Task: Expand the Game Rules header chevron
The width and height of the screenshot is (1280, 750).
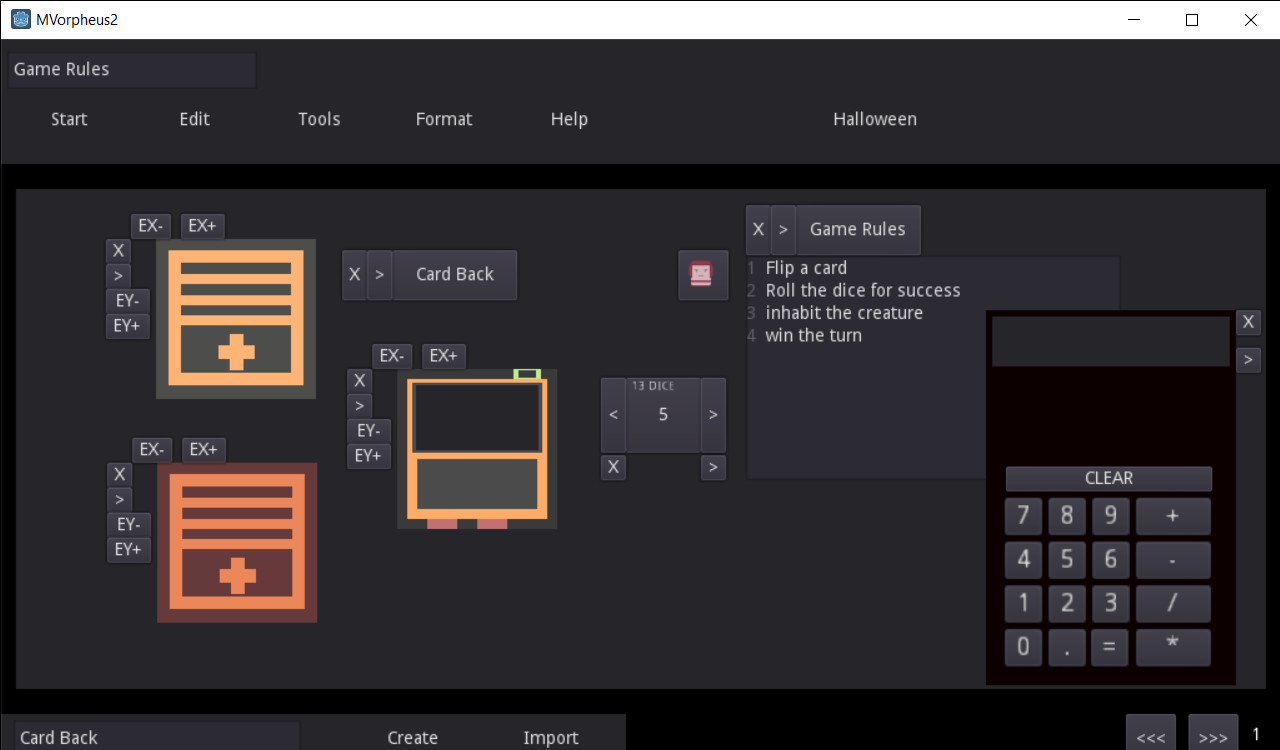Action: (783, 229)
